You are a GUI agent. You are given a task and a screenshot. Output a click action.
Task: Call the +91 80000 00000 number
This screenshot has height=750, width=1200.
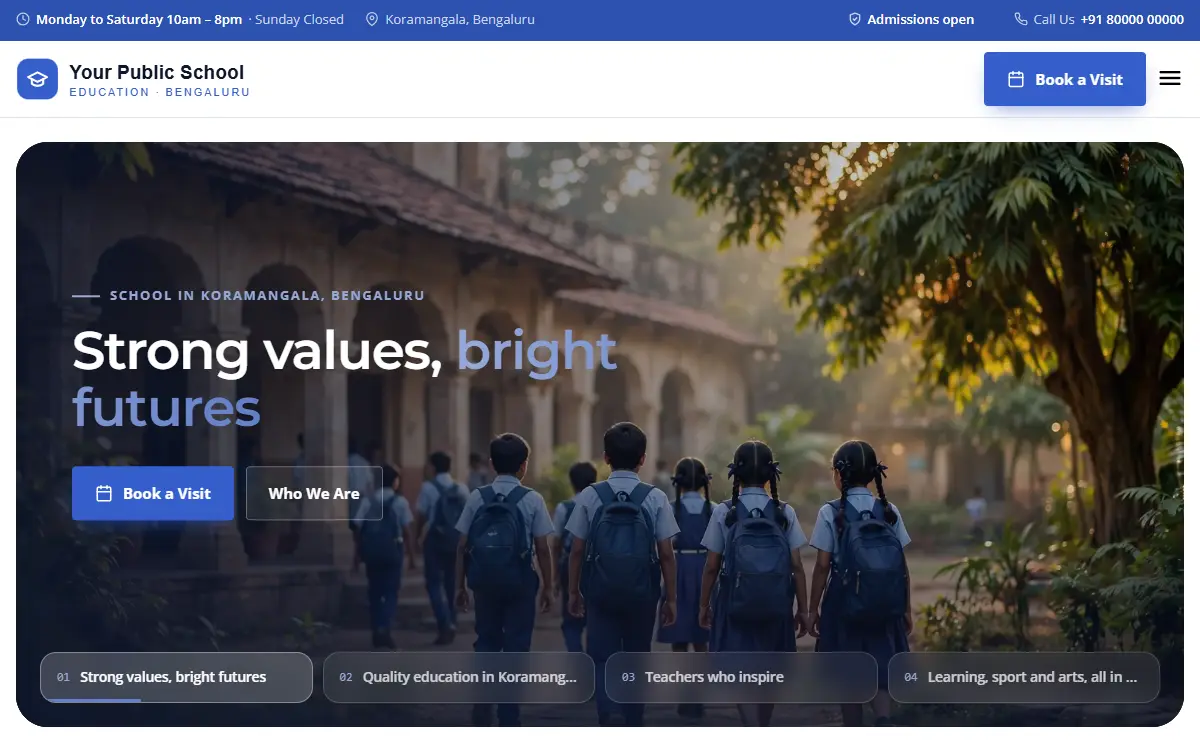[x=1132, y=19]
